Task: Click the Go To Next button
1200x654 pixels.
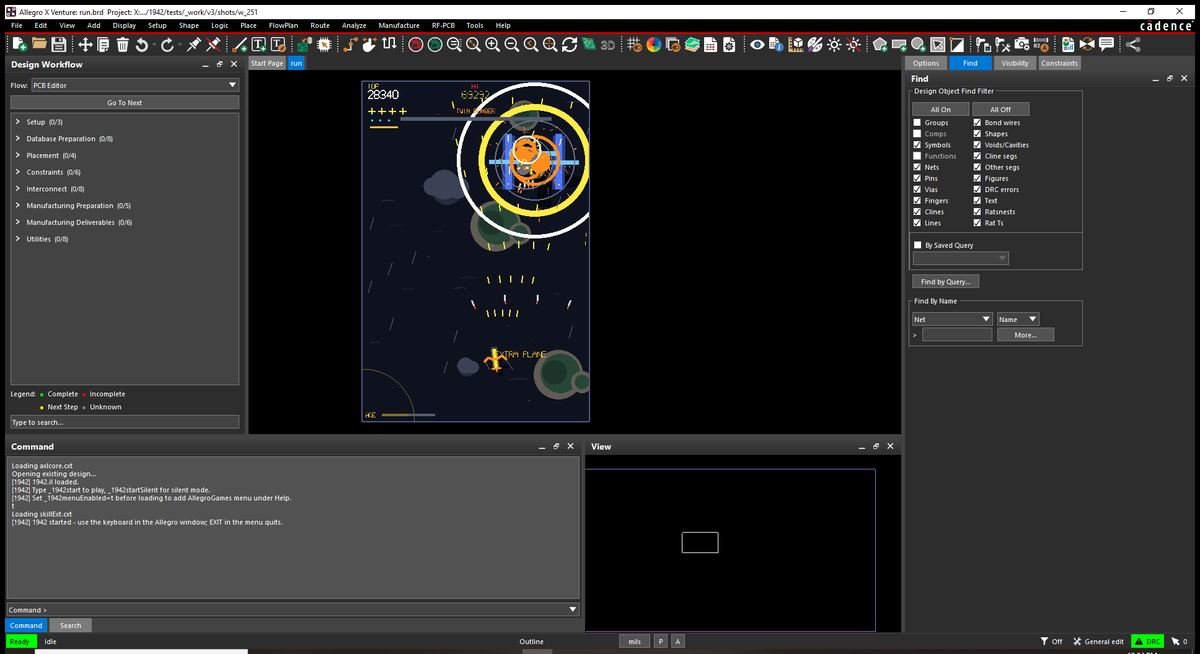Action: [125, 102]
